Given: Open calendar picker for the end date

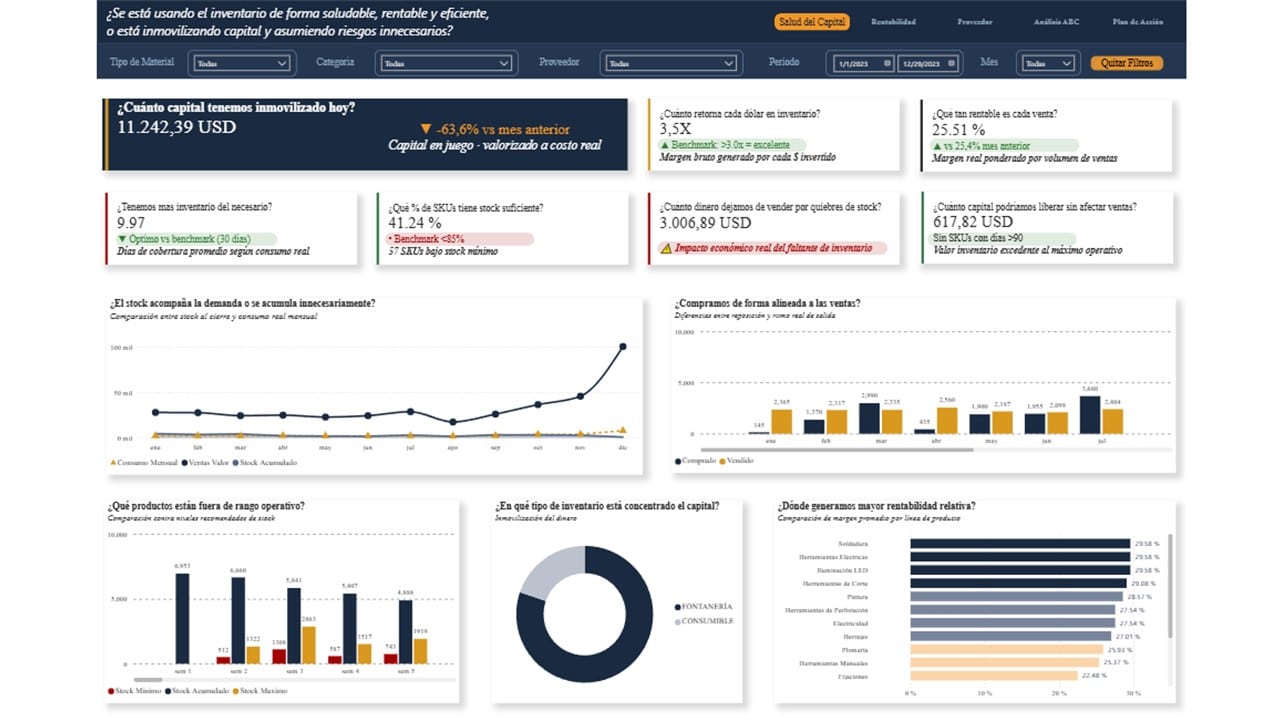Looking at the screenshot, I should pyautogui.click(x=953, y=63).
